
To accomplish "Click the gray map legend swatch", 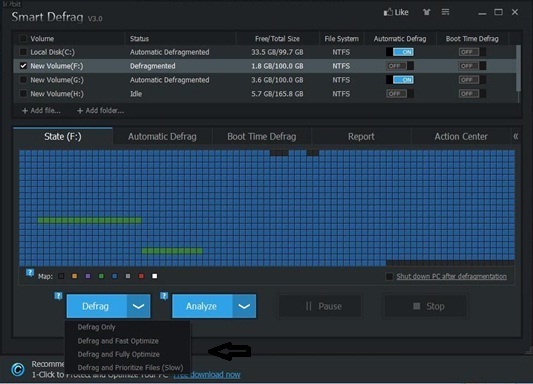I will [128, 276].
